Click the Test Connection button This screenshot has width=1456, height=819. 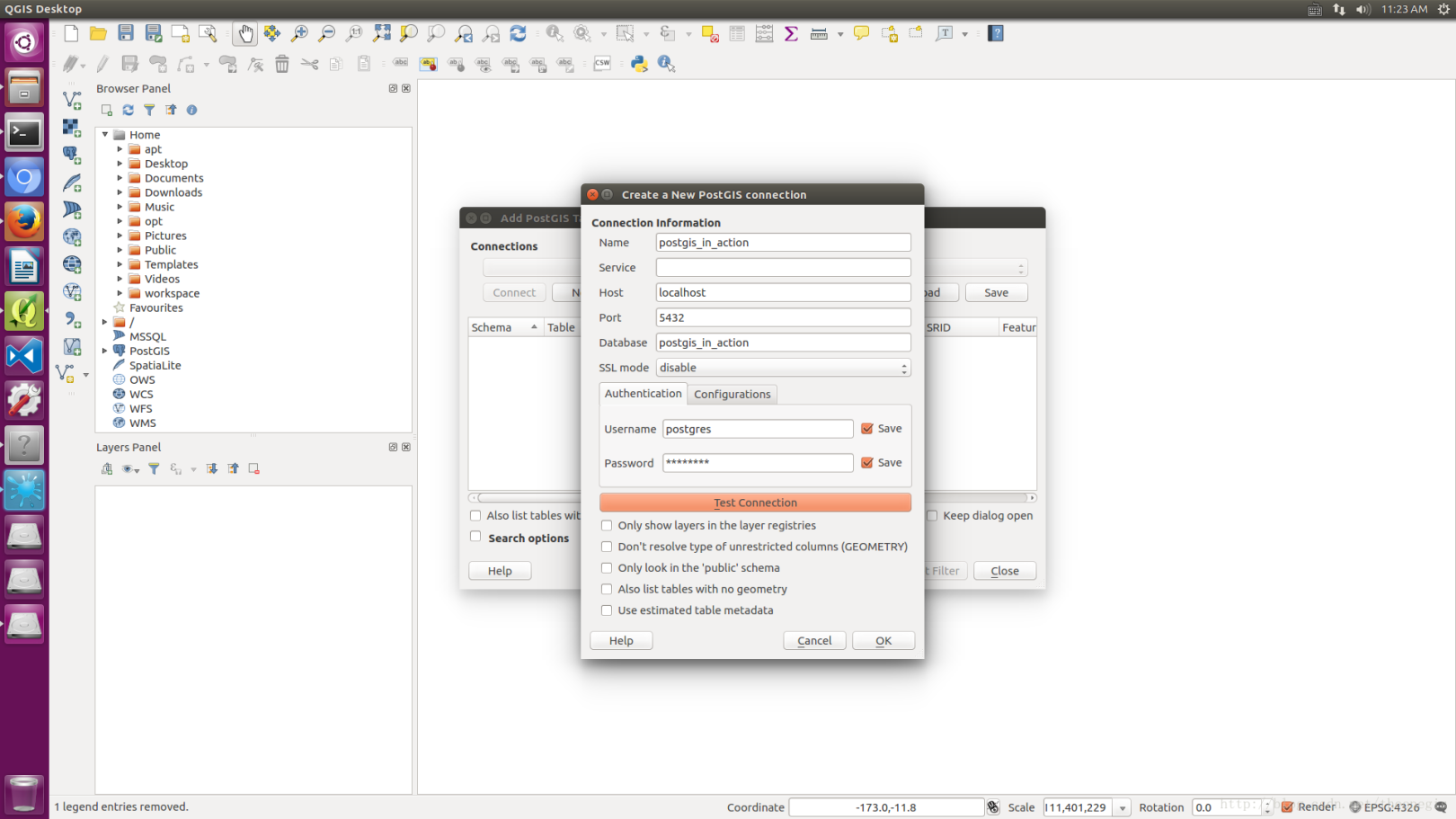(755, 503)
